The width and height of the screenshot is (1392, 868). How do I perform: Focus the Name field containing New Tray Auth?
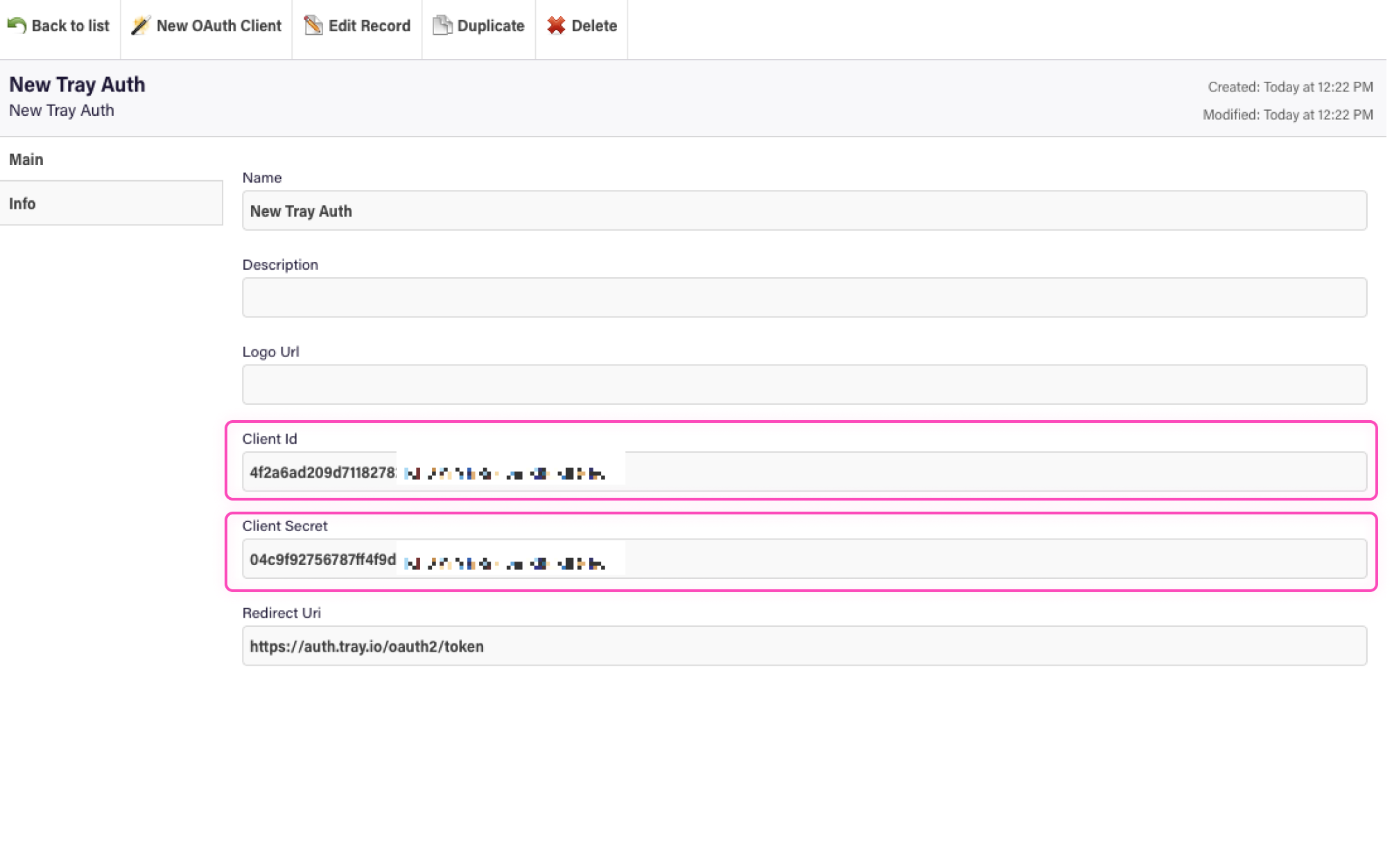point(804,211)
